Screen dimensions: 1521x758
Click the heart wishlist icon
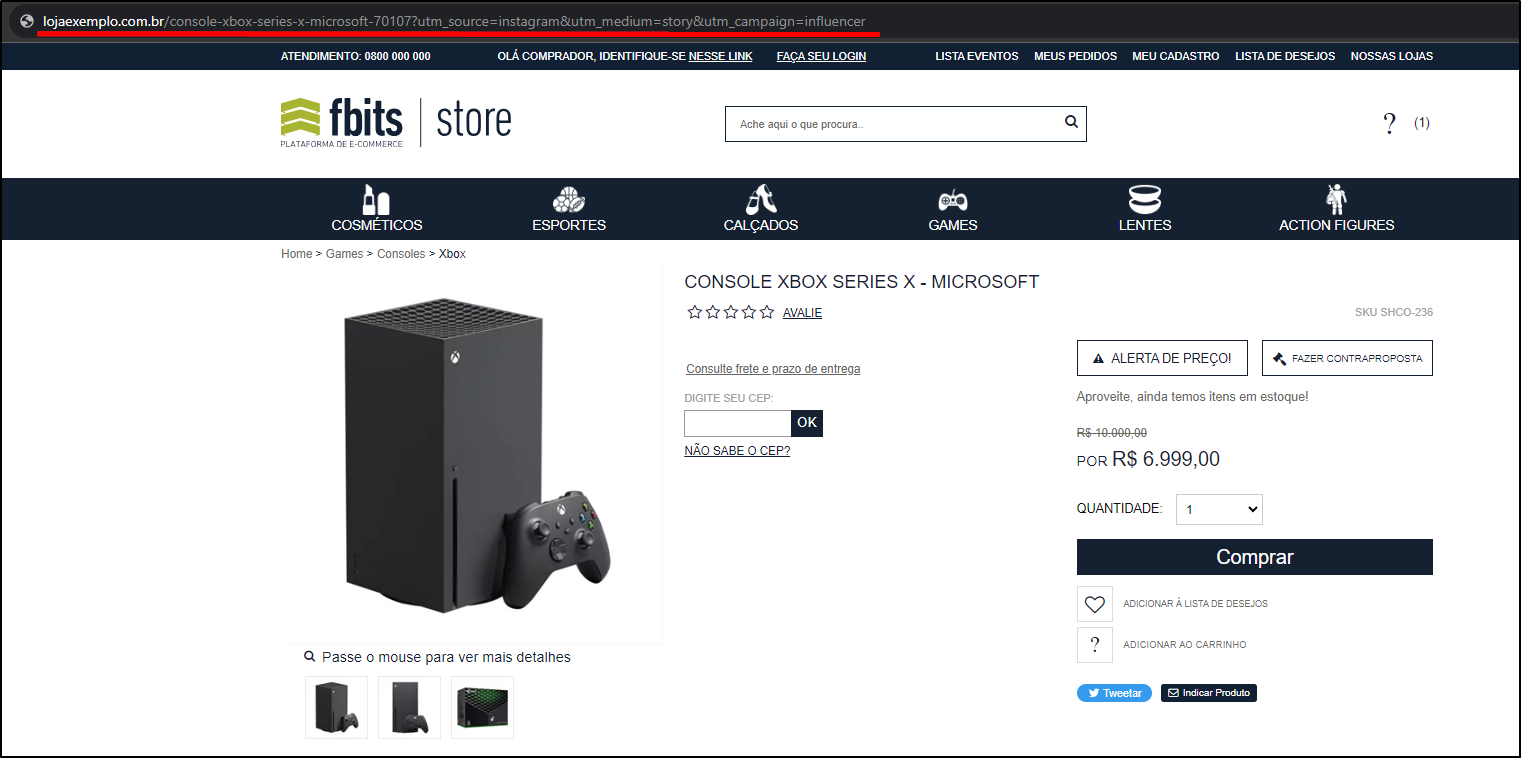tap(1095, 604)
